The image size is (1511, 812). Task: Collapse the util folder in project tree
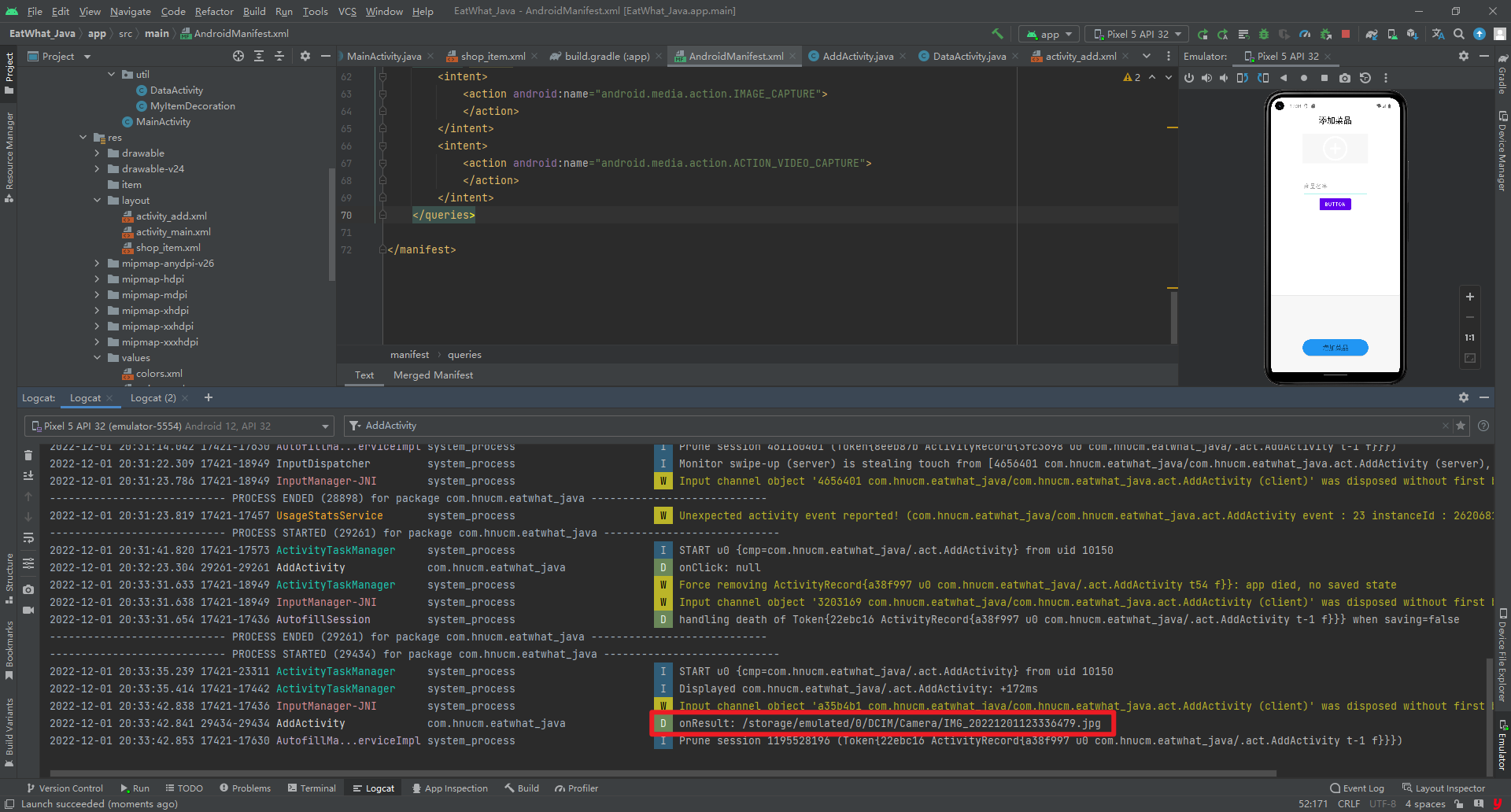pyautogui.click(x=111, y=75)
